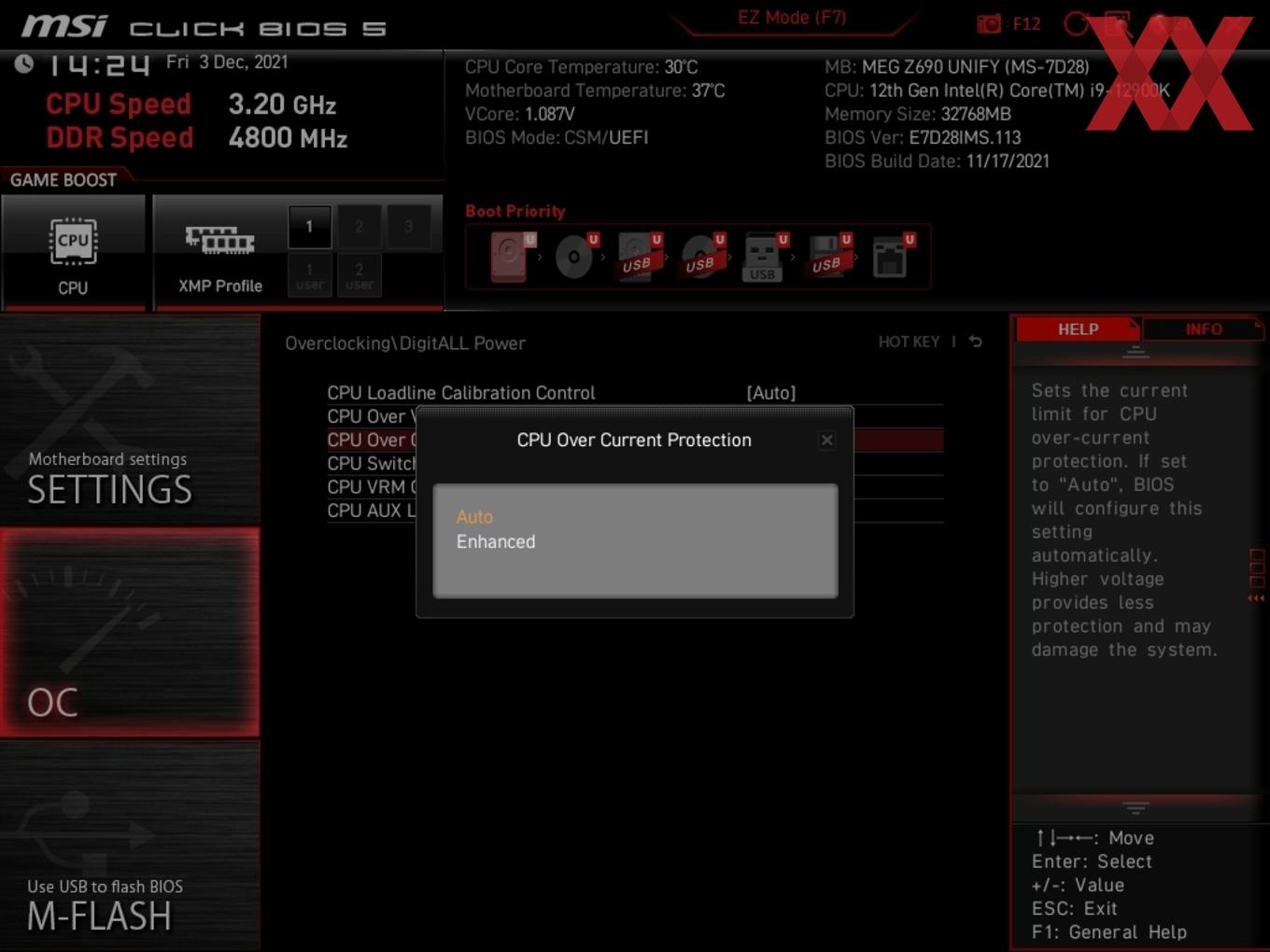Image resolution: width=1270 pixels, height=952 pixels.
Task: Click the Overclocking\DigitALL Power breadcrumb
Action: pyautogui.click(x=405, y=343)
